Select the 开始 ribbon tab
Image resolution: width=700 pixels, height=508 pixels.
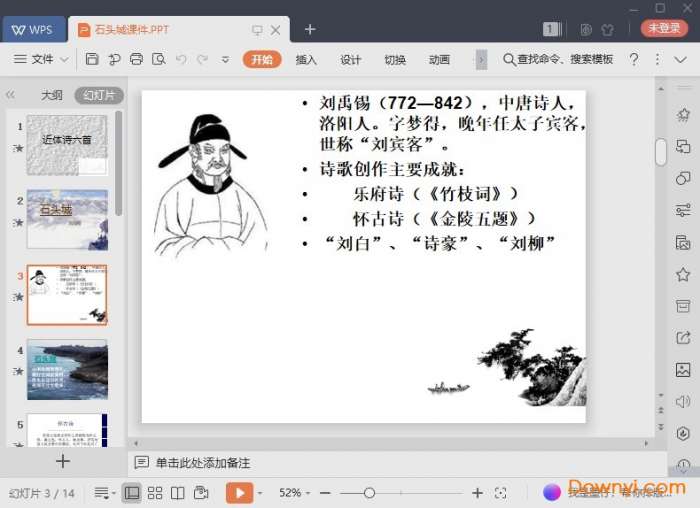262,59
